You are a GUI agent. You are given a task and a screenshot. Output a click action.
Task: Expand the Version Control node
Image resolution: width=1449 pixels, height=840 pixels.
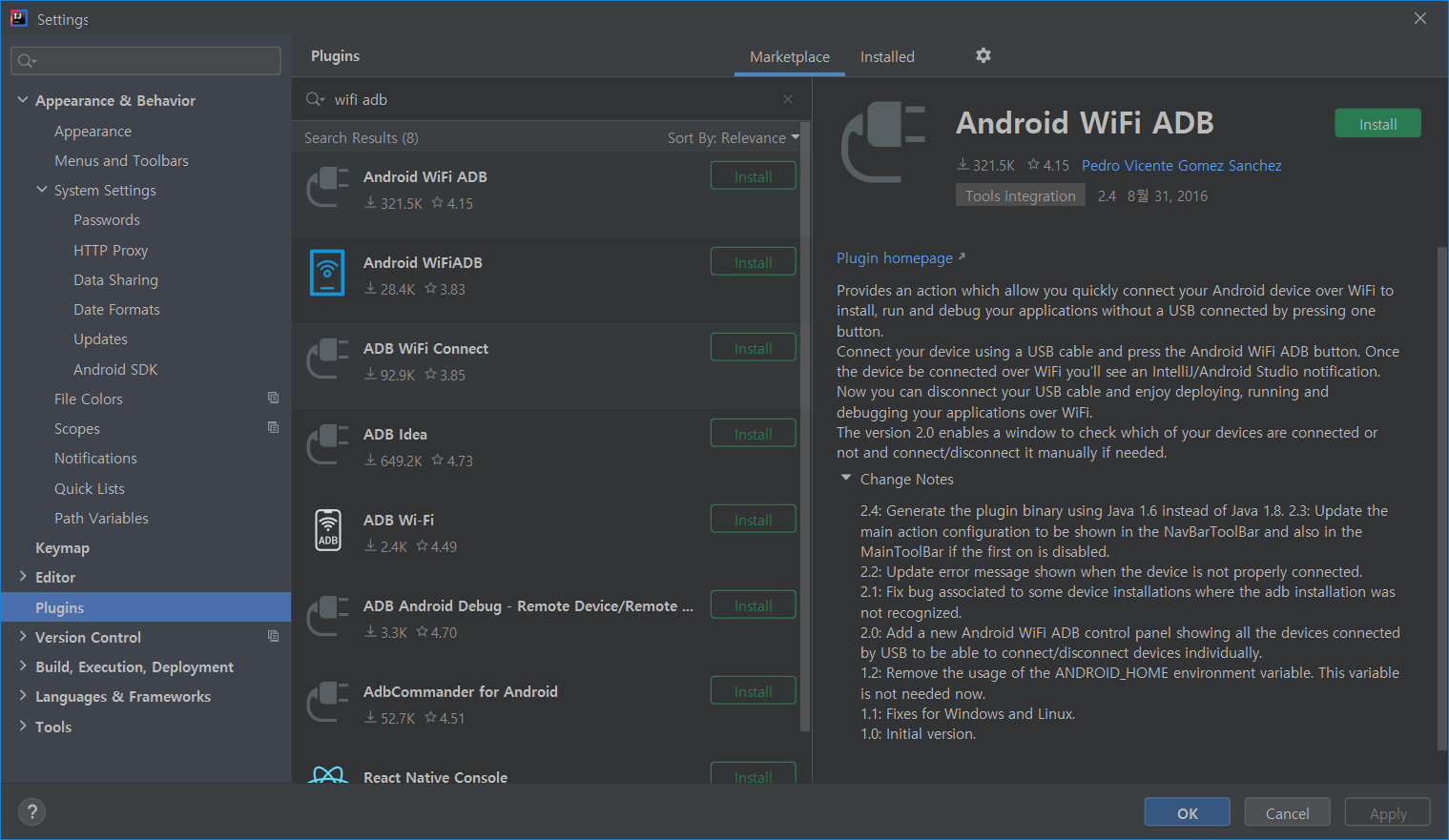[23, 636]
